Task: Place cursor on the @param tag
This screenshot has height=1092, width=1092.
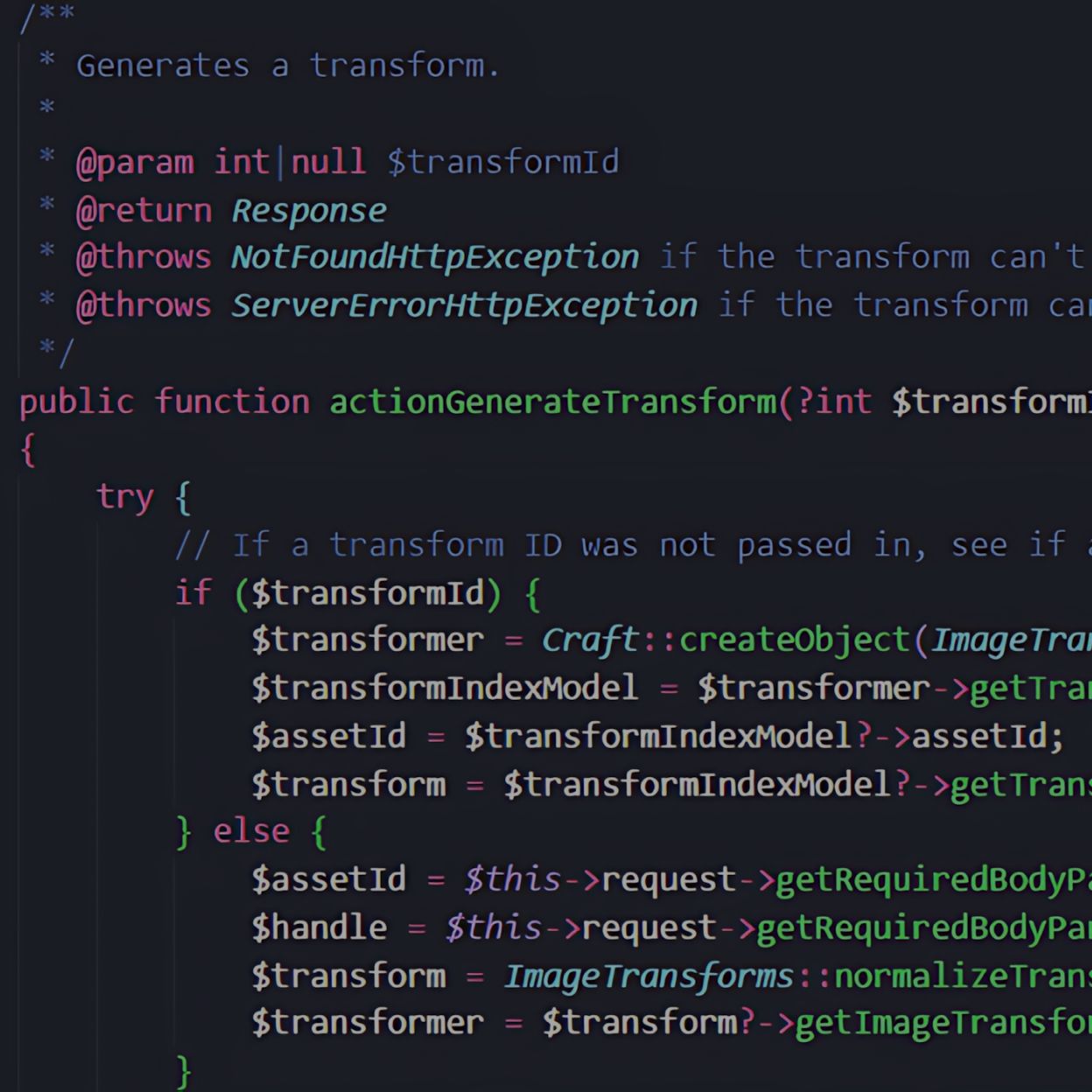Action: 135,163
